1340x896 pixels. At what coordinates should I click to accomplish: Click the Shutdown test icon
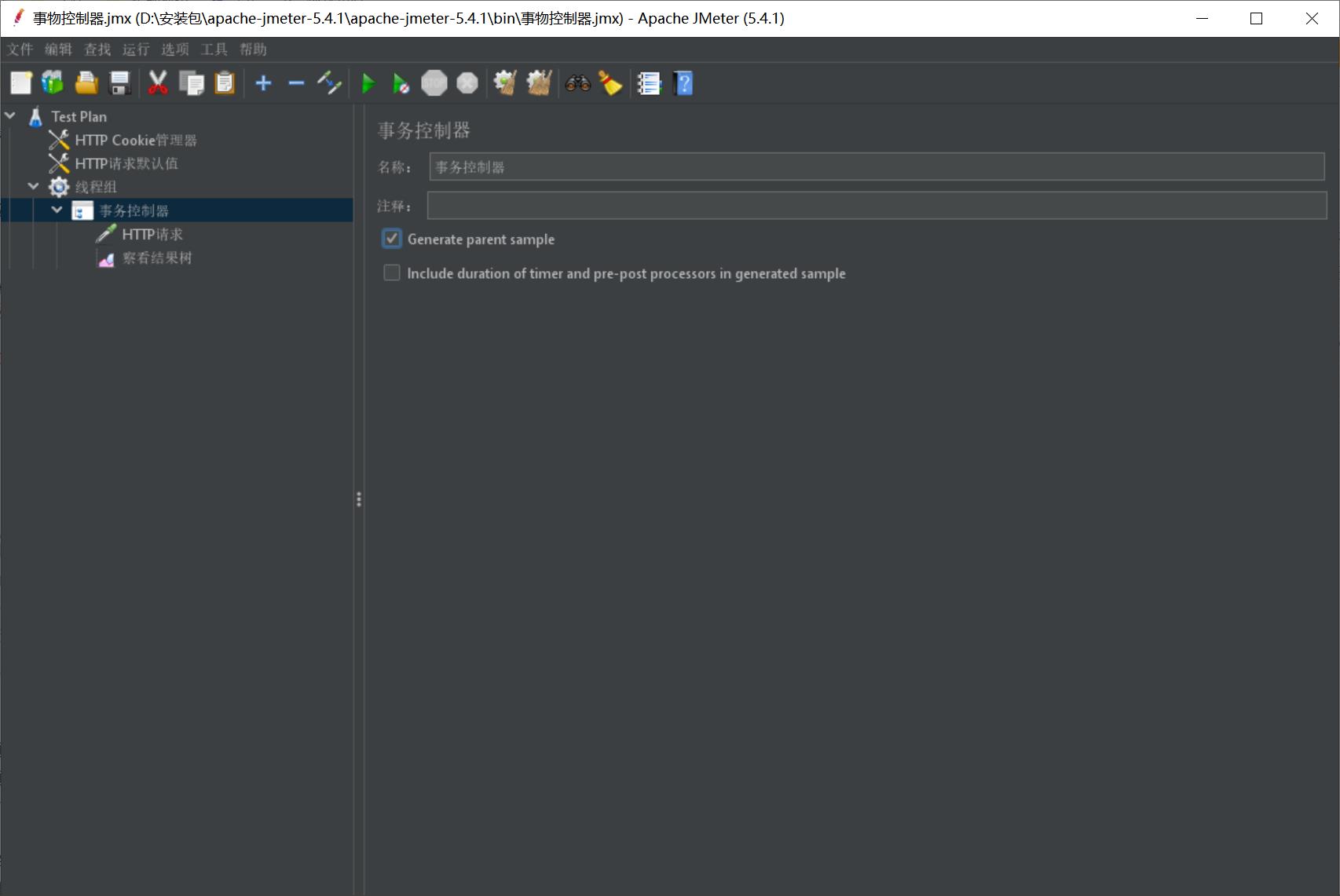(x=467, y=83)
